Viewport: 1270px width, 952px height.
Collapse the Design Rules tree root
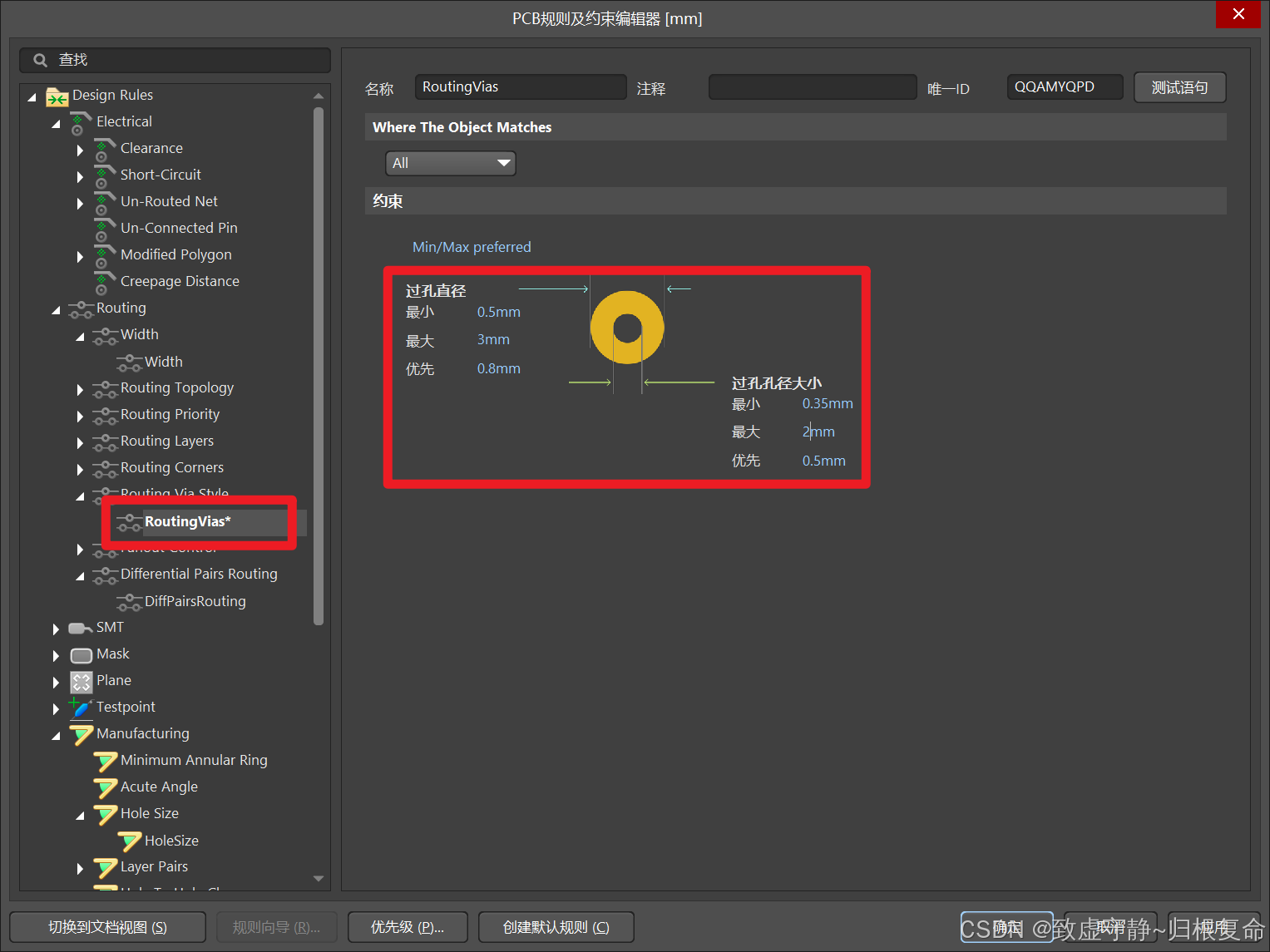point(32,97)
